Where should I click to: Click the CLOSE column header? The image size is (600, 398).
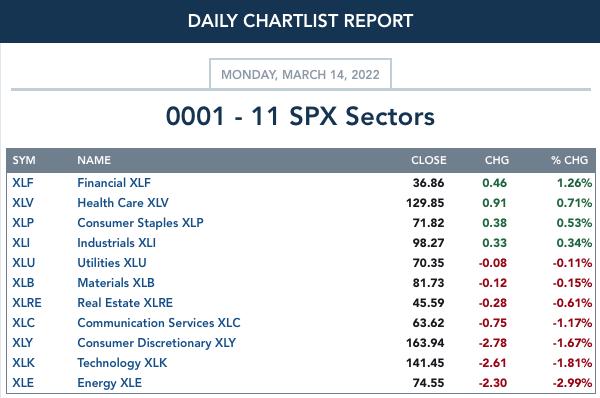tap(429, 160)
